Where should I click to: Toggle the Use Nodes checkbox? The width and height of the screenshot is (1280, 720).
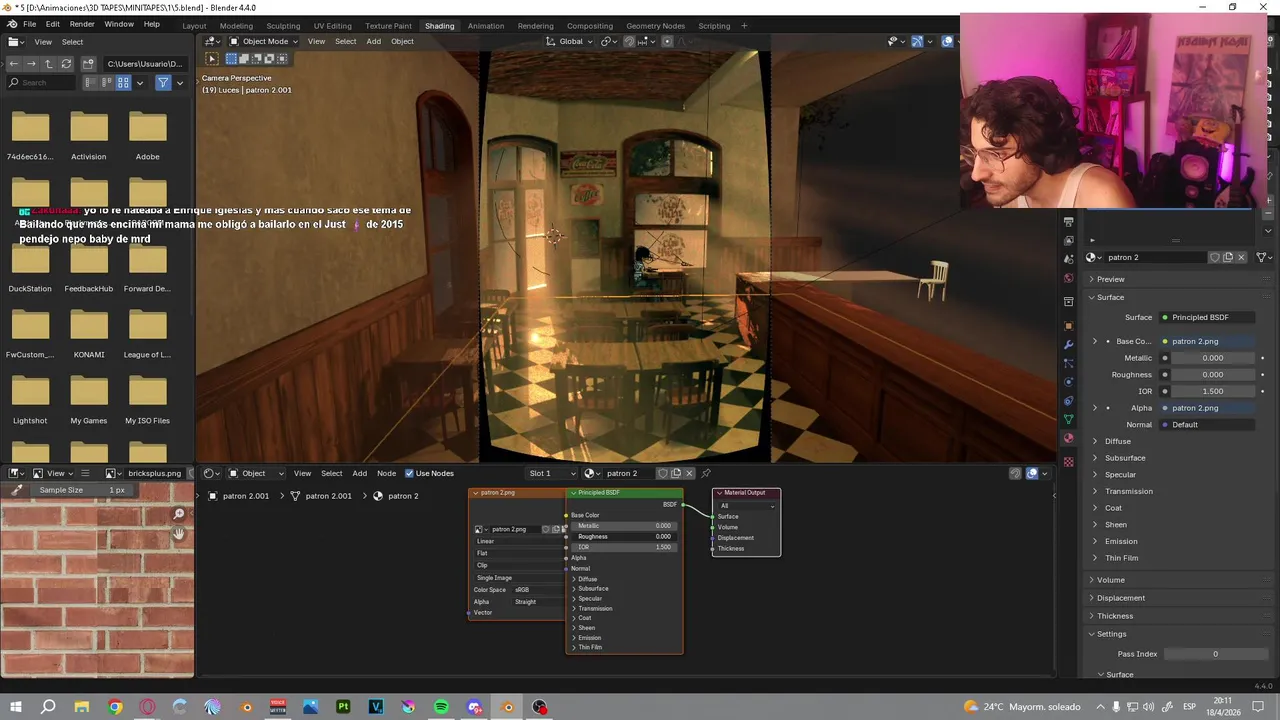click(409, 473)
